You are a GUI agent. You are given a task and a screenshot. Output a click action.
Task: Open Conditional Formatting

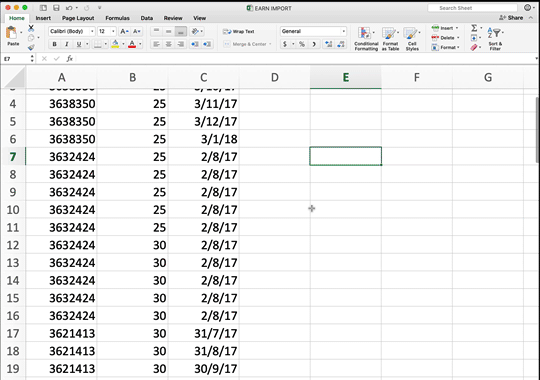point(366,39)
